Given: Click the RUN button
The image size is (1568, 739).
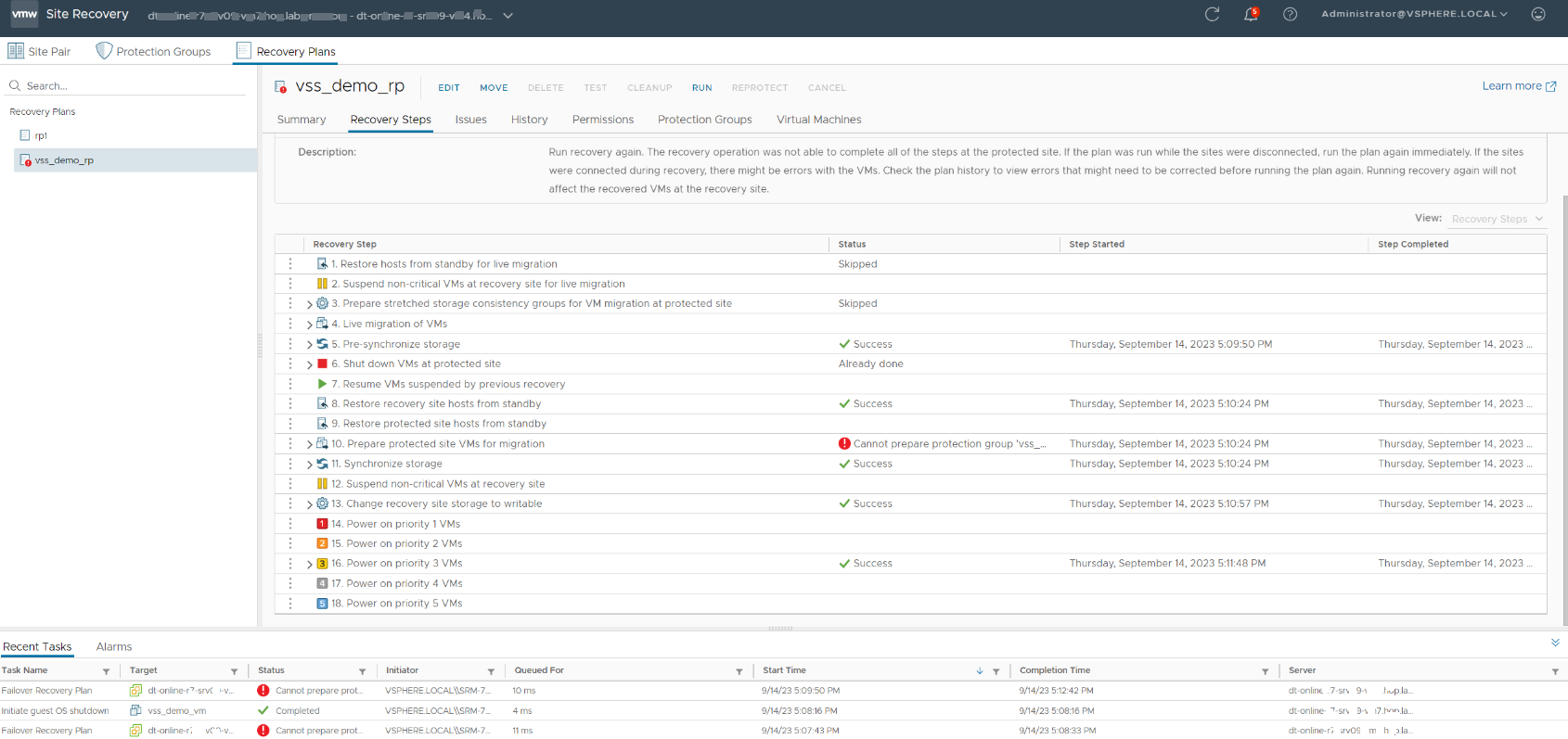Looking at the screenshot, I should tap(701, 88).
